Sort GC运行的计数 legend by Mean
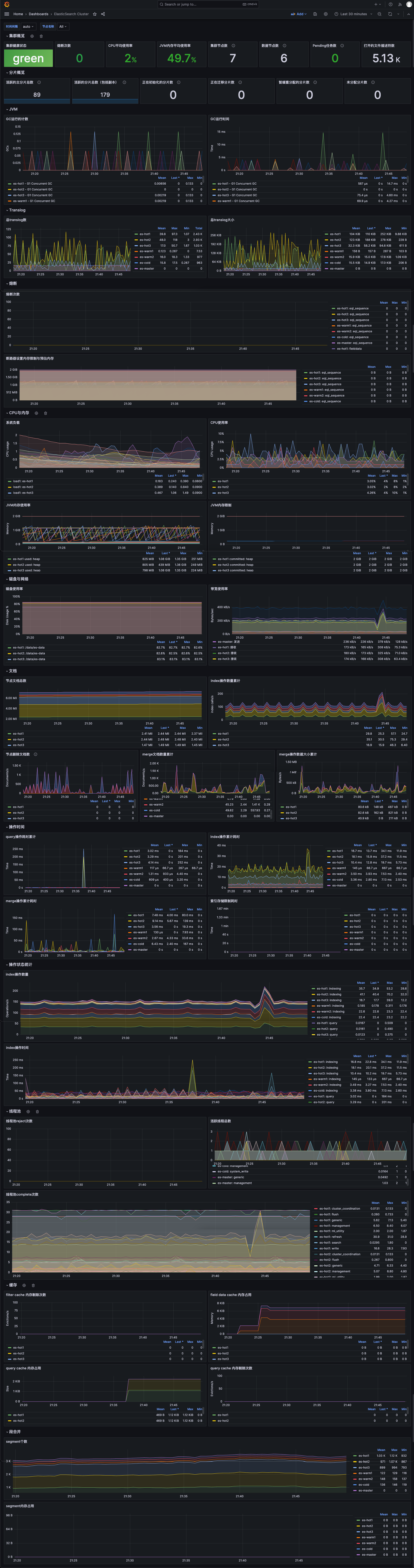The height and width of the screenshot is (1568, 414). pyautogui.click(x=162, y=178)
